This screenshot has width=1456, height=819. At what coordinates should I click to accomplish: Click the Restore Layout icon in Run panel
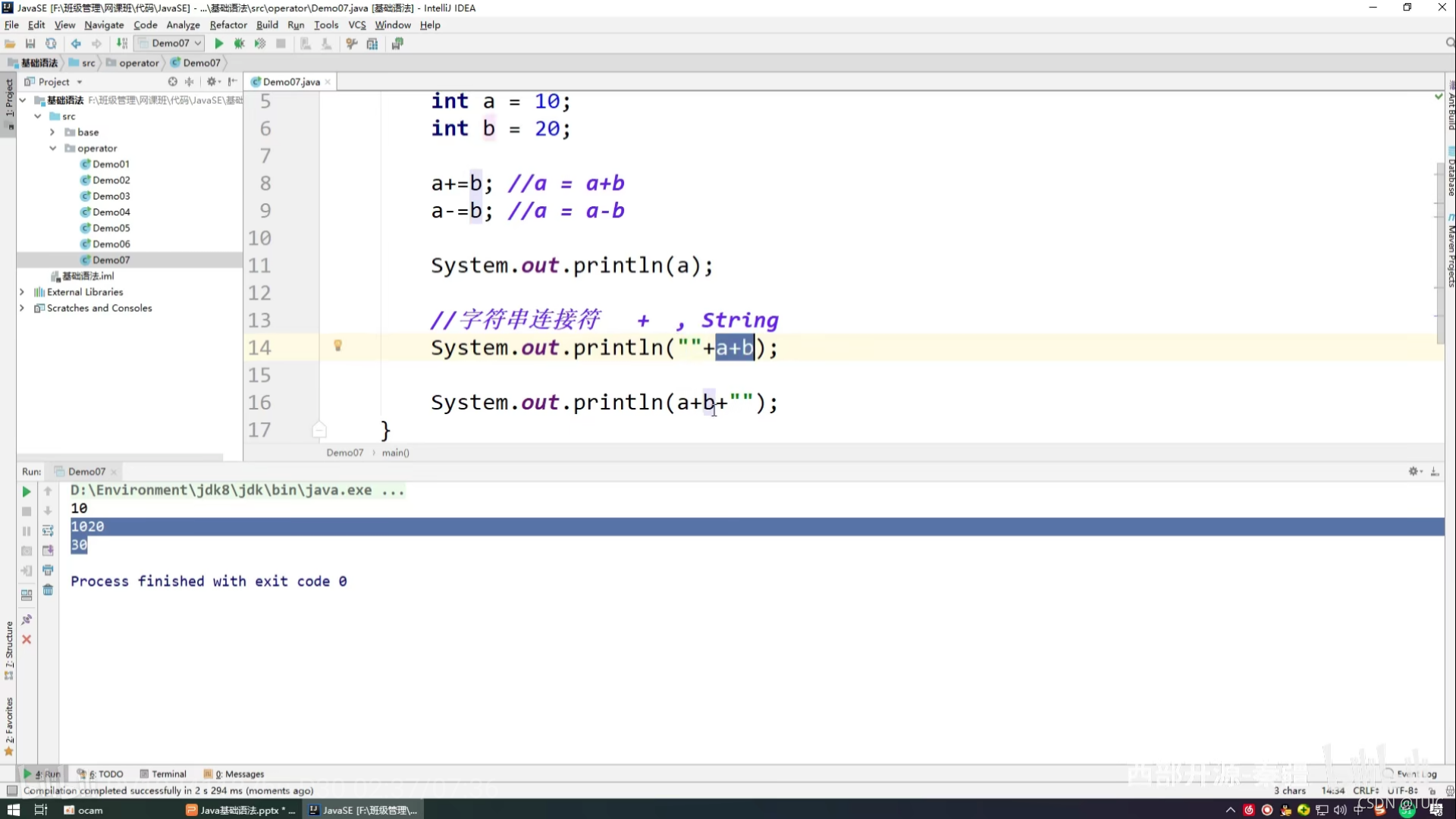27,595
